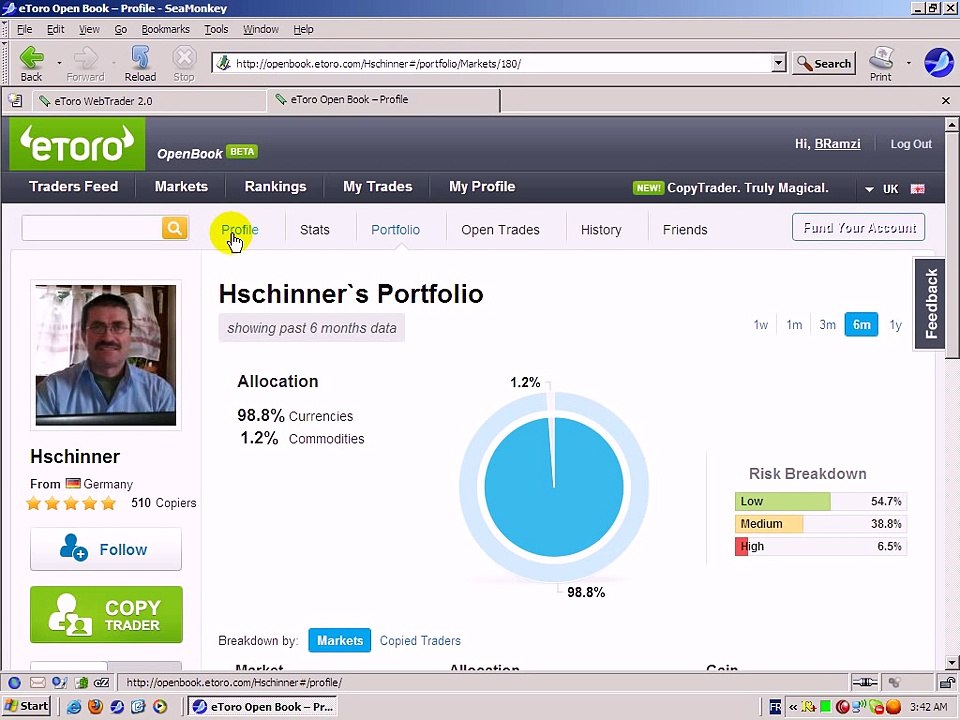Open ChatZilla icon in status bar
This screenshot has height=720, width=960.
pyautogui.click(x=101, y=682)
